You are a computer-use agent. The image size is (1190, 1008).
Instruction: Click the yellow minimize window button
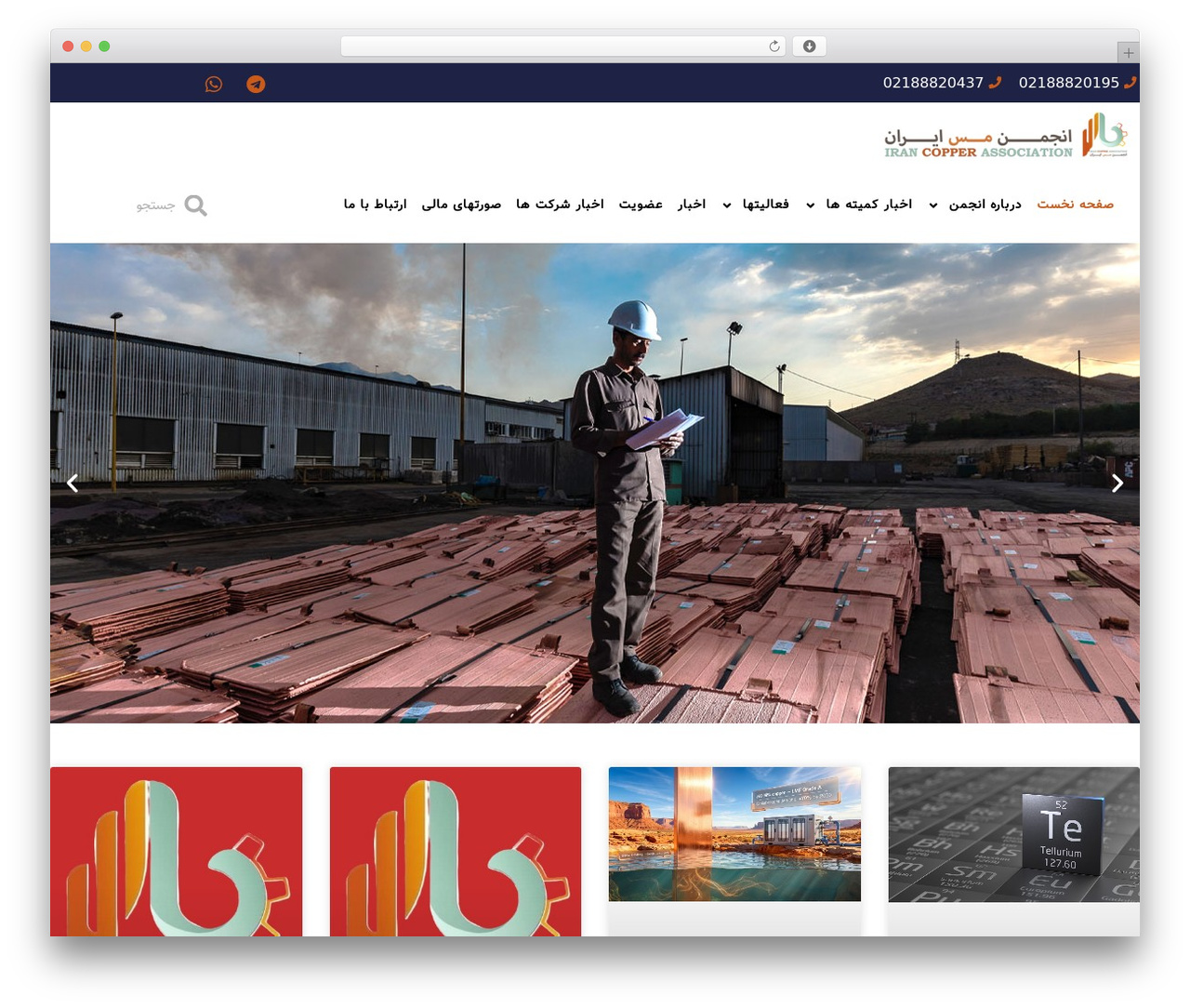point(86,46)
